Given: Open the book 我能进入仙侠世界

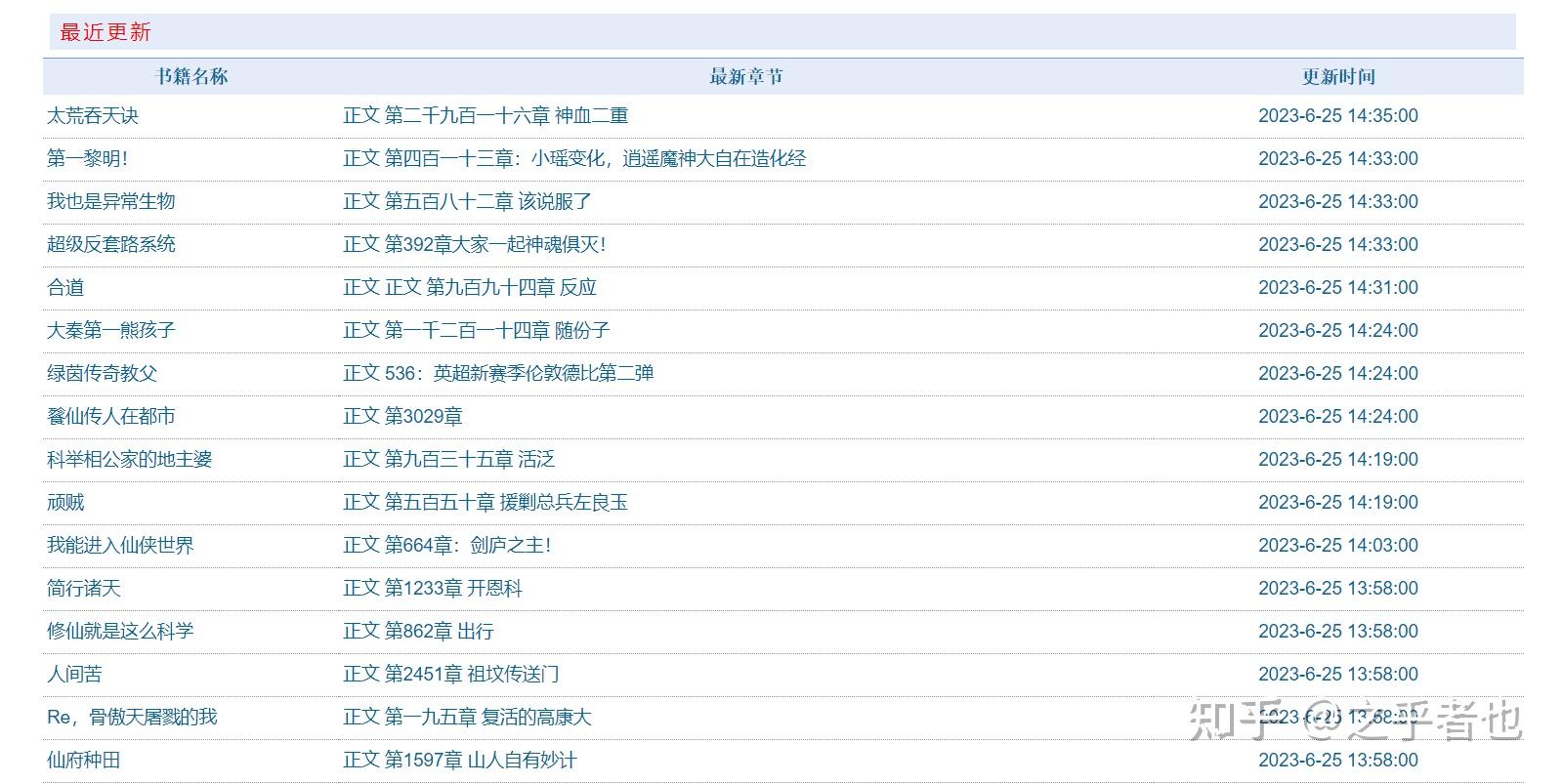Looking at the screenshot, I should (x=120, y=545).
